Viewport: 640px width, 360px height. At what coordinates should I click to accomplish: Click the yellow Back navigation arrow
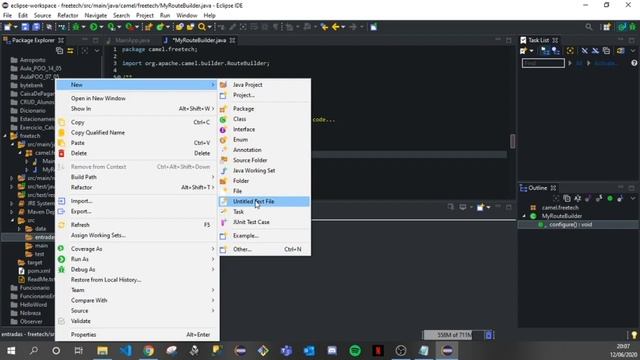(x=336, y=27)
